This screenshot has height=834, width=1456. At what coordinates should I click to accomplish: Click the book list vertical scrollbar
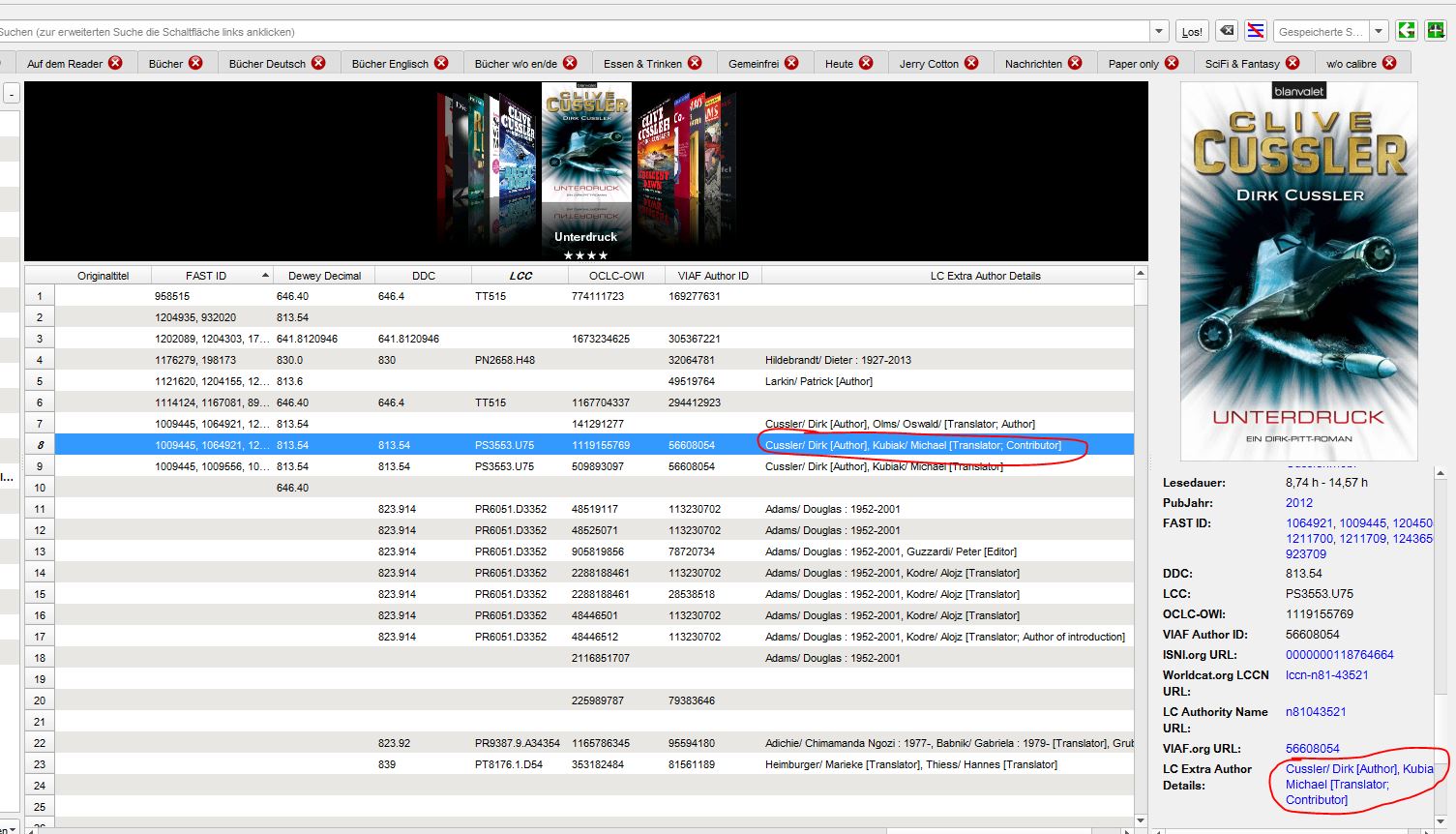click(1141, 547)
